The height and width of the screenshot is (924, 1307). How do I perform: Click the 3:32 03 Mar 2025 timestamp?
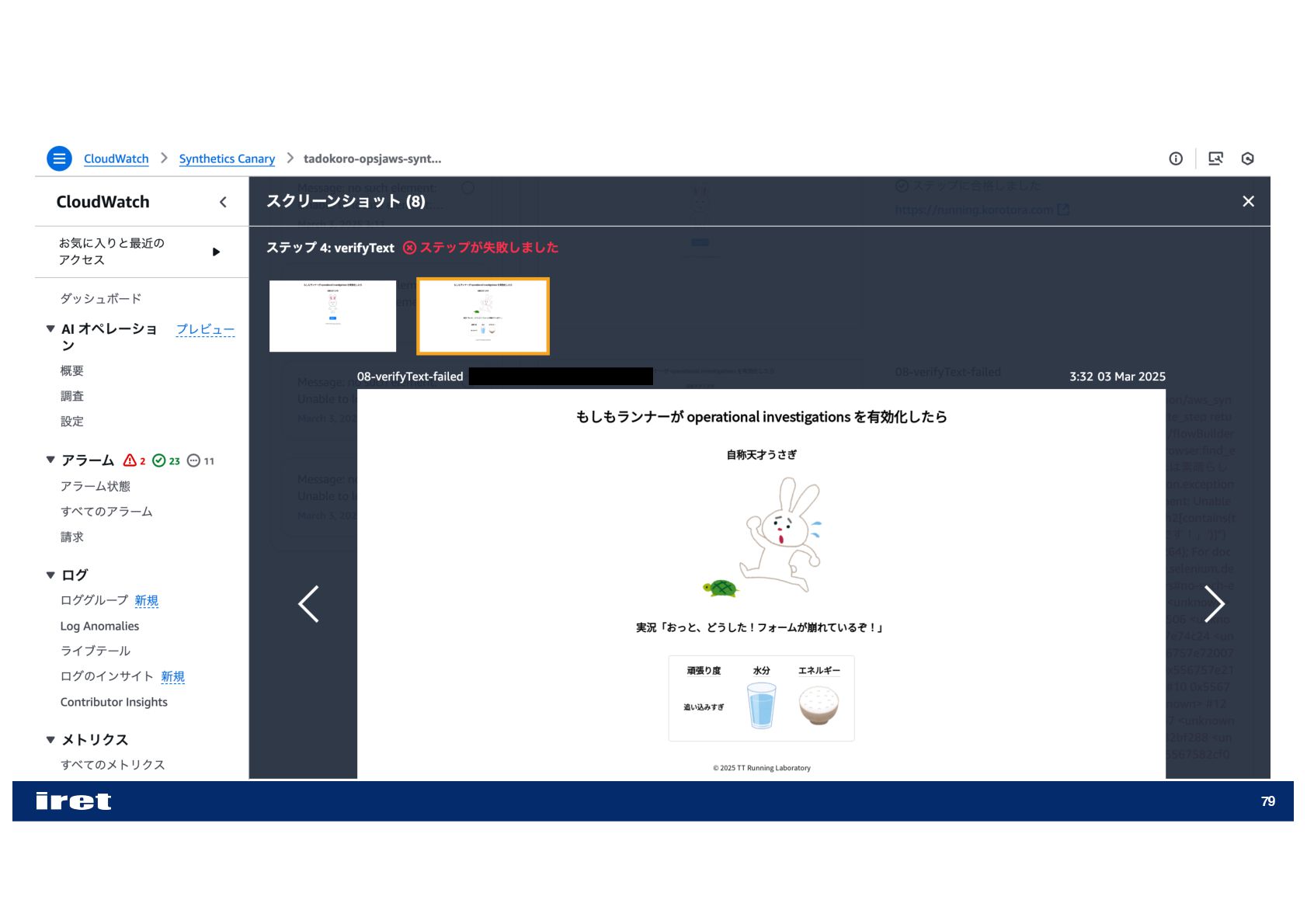pos(1118,377)
